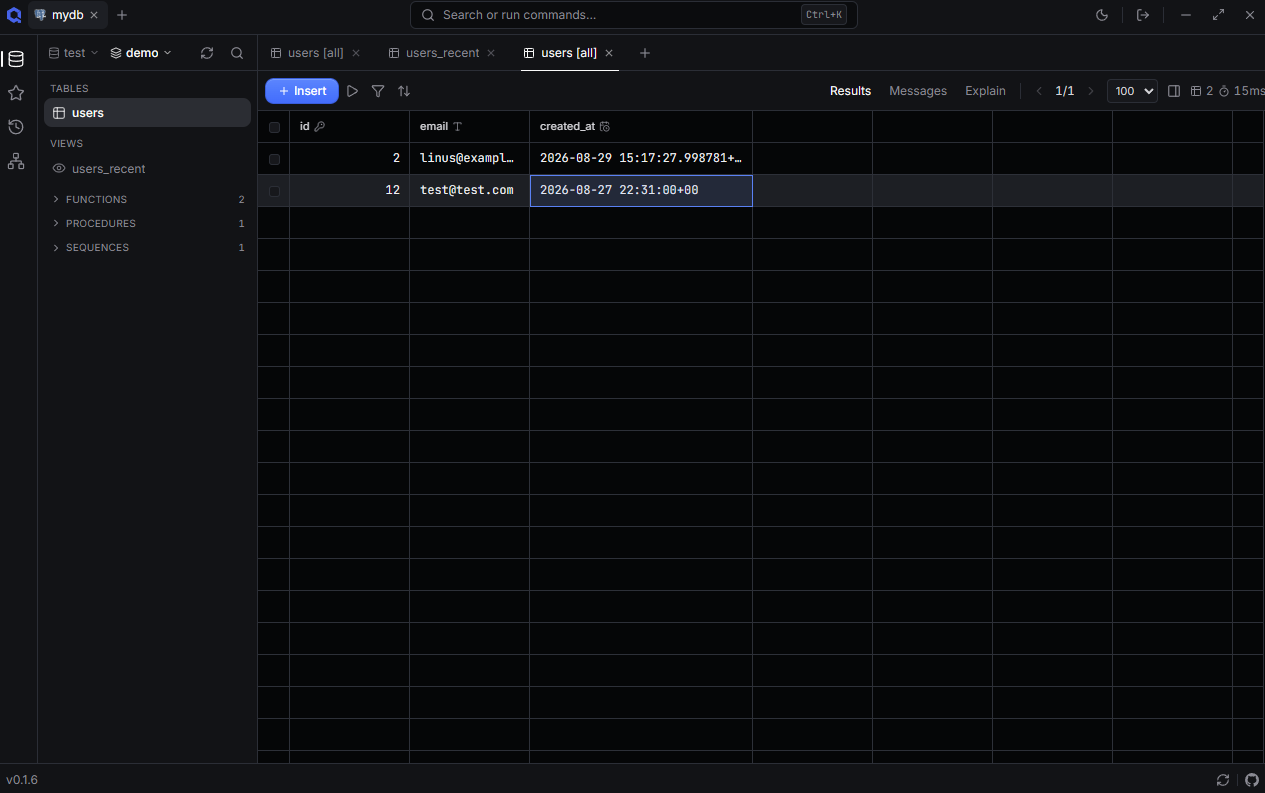Toggle dark mode moon icon
The image size is (1265, 793).
tap(1102, 15)
